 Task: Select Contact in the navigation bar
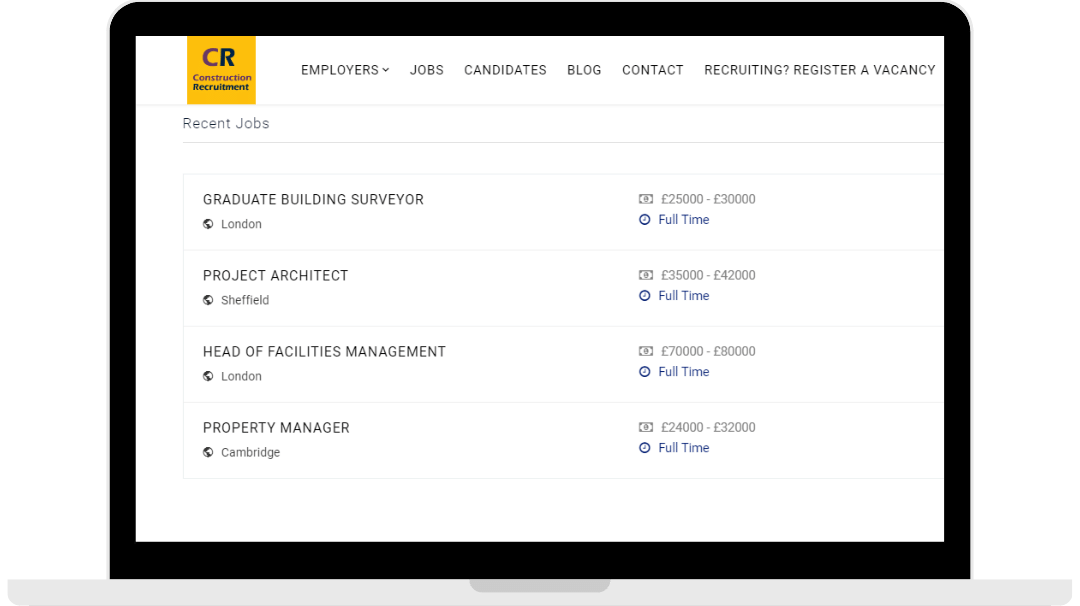pos(653,70)
